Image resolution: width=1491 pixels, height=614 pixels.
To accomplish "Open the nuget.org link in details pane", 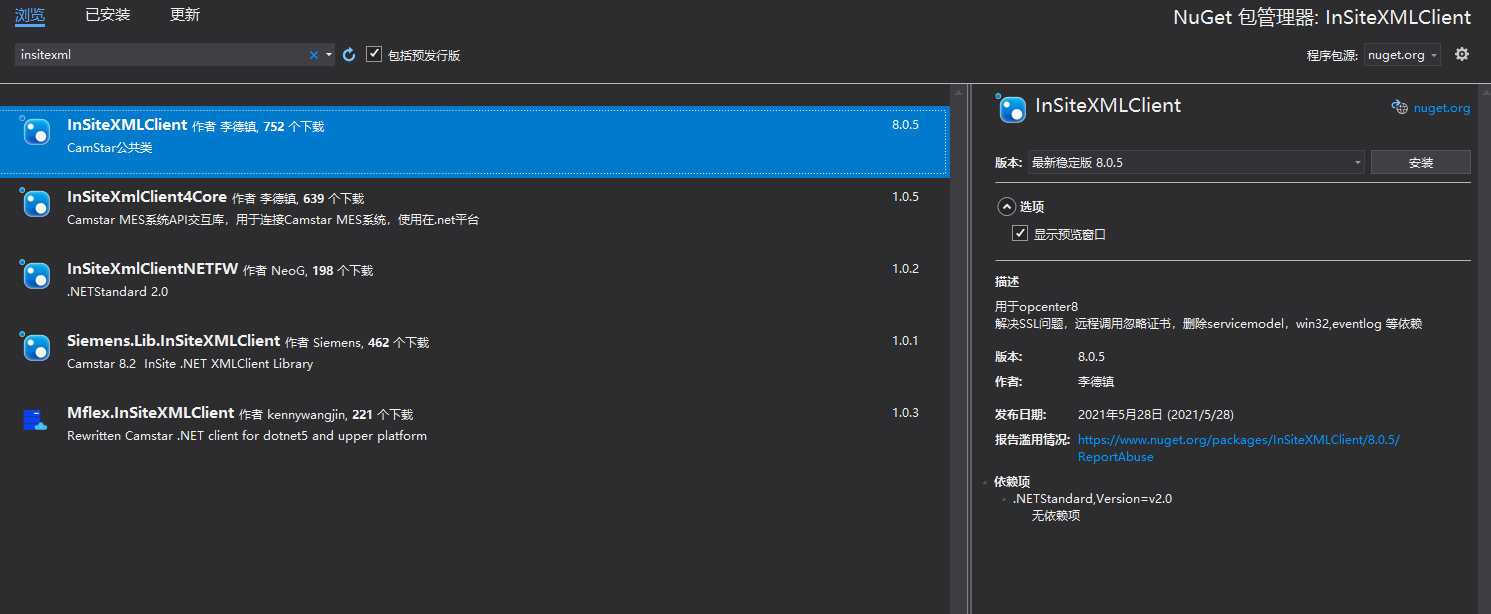I will coord(1442,108).
